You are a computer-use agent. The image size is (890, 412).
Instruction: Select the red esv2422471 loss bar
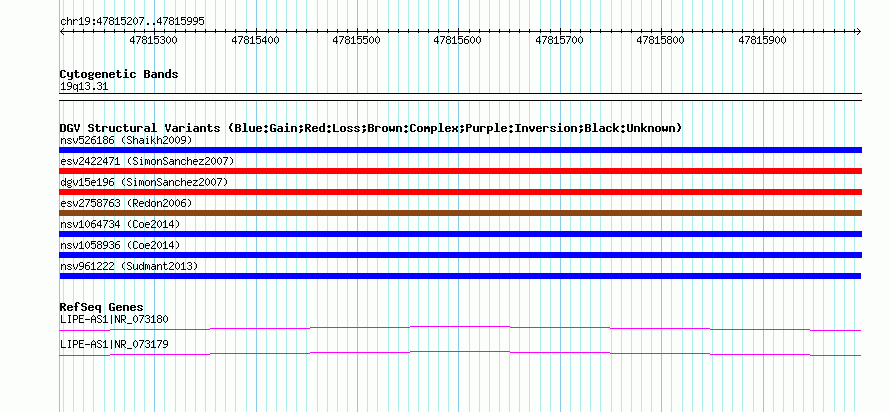pyautogui.click(x=460, y=171)
